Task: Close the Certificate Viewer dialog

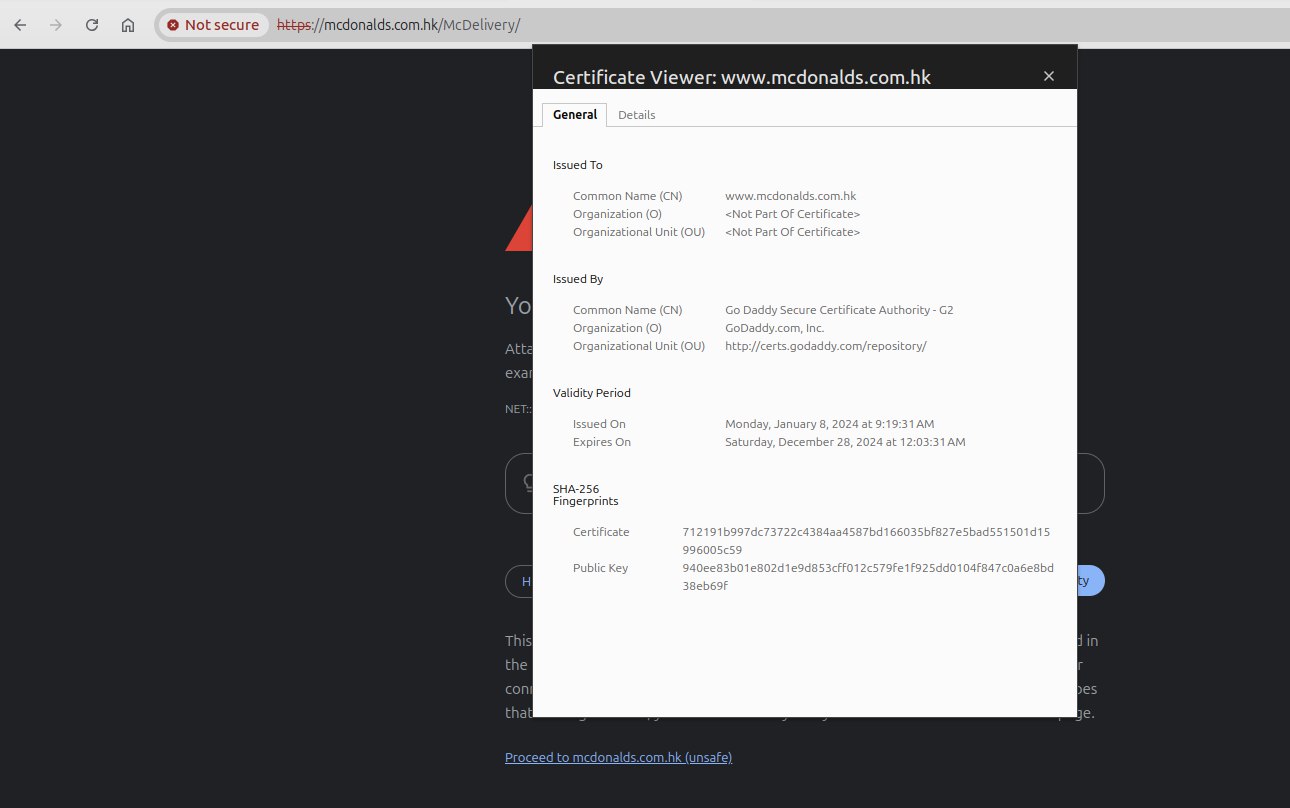Action: point(1048,76)
